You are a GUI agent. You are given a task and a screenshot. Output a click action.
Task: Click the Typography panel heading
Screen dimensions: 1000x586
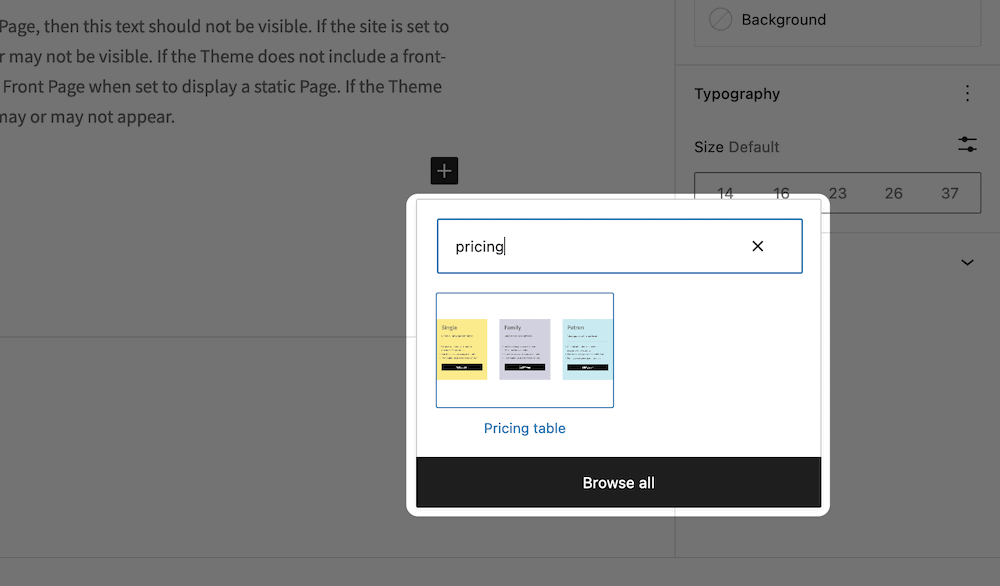737,94
